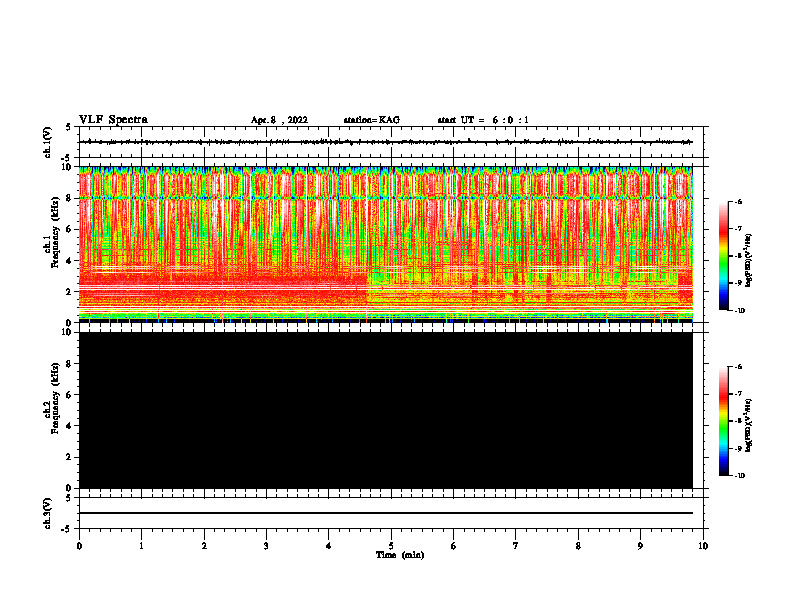Image resolution: width=792 pixels, height=612 pixels.
Task: Click the ch.1 voltage waveform trace panel
Action: click(391, 142)
